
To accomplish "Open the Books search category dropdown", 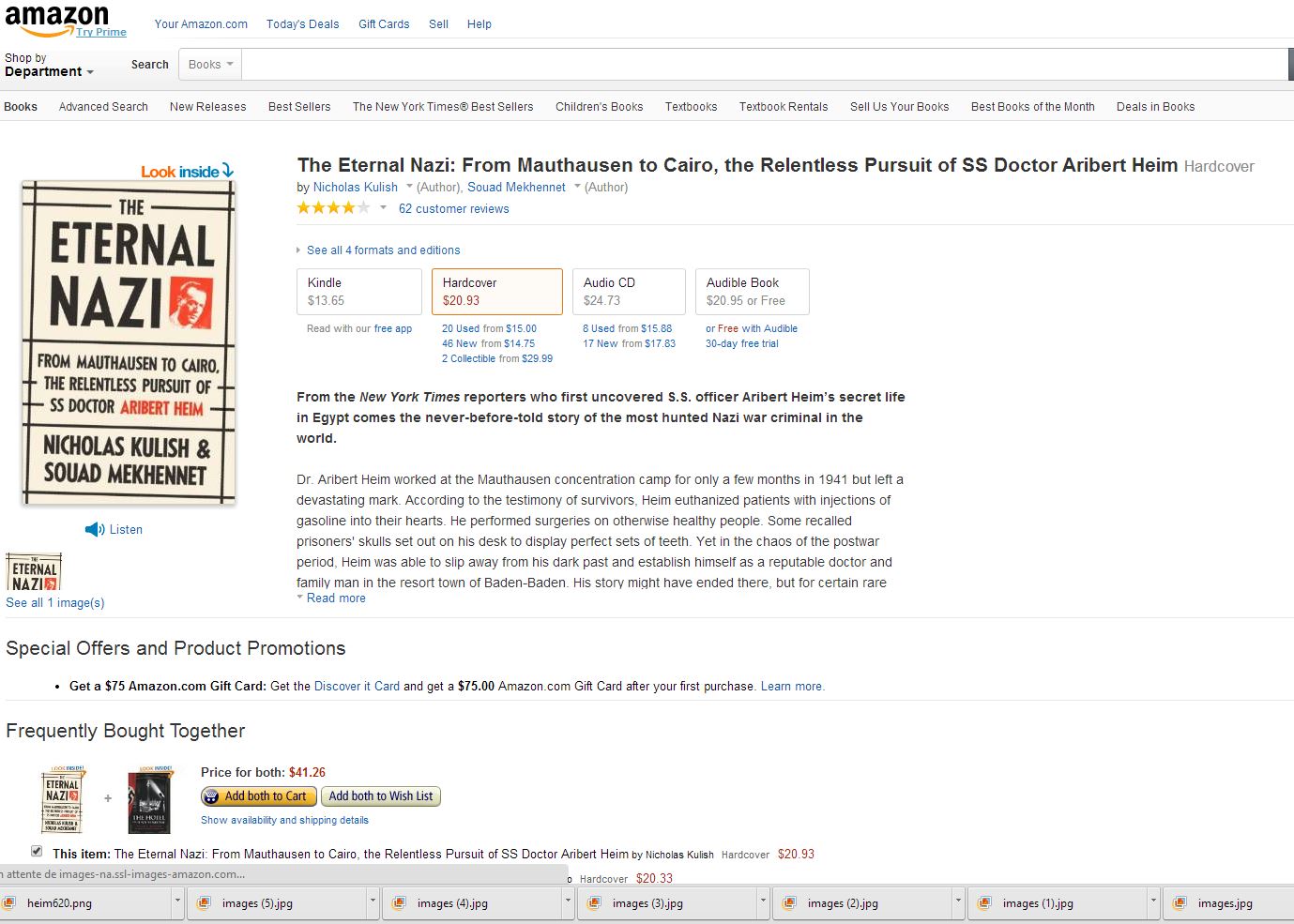I will click(210, 65).
